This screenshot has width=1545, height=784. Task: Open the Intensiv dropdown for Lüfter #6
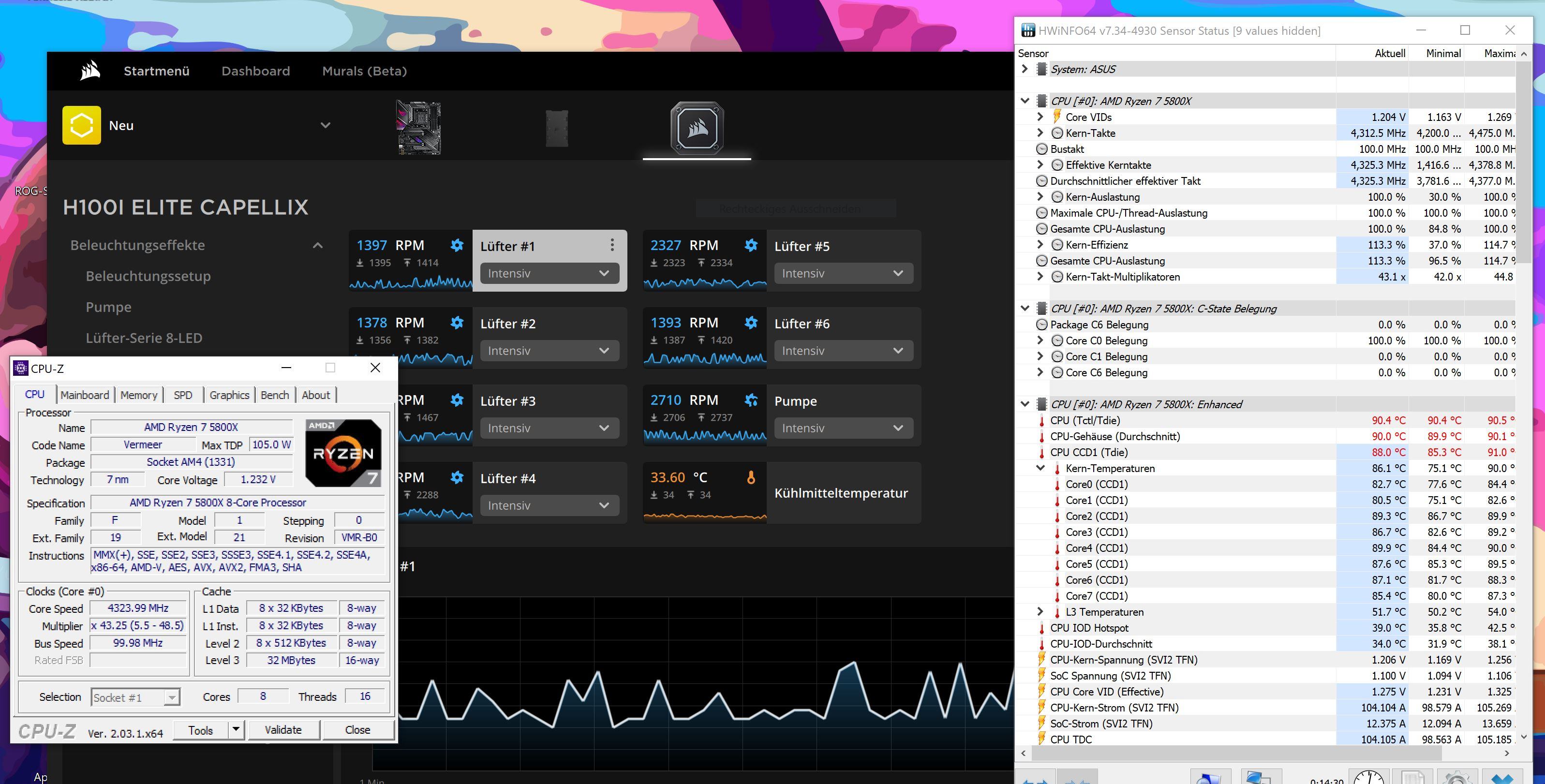point(843,351)
